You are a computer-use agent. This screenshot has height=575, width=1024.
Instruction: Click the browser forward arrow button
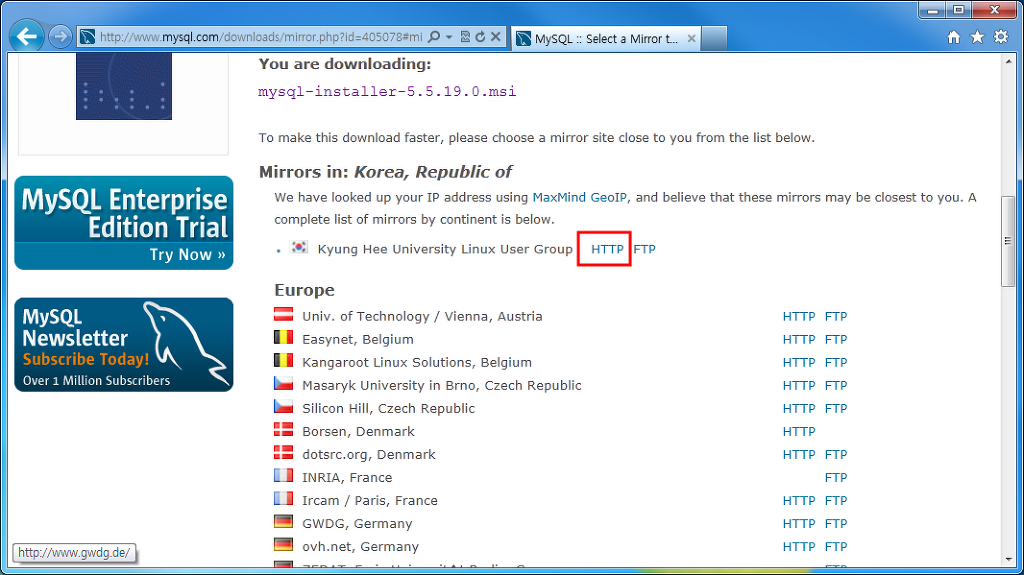[60, 37]
